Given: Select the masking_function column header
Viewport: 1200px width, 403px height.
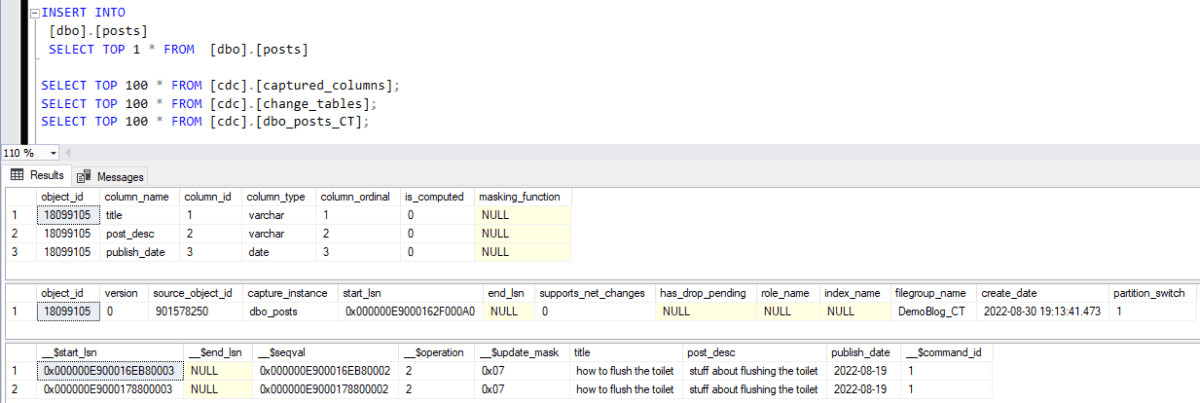Looking at the screenshot, I should point(519,197).
